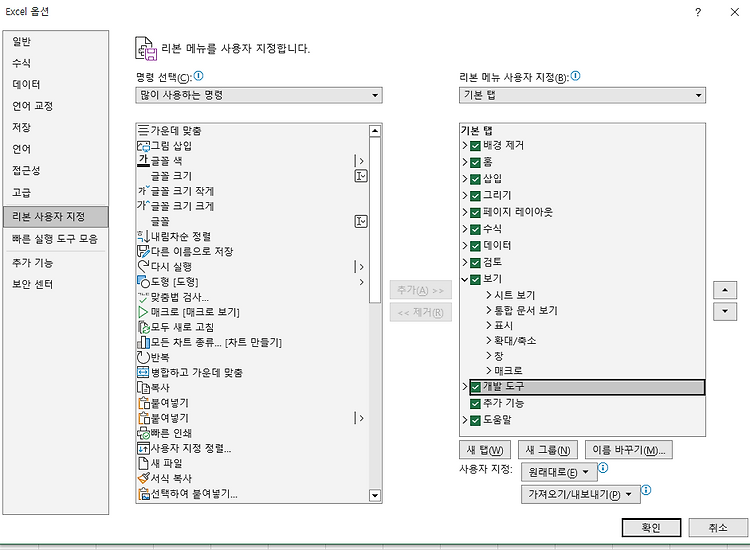
Task: Click info icon beside 원래대로 button
Action: coord(603,468)
